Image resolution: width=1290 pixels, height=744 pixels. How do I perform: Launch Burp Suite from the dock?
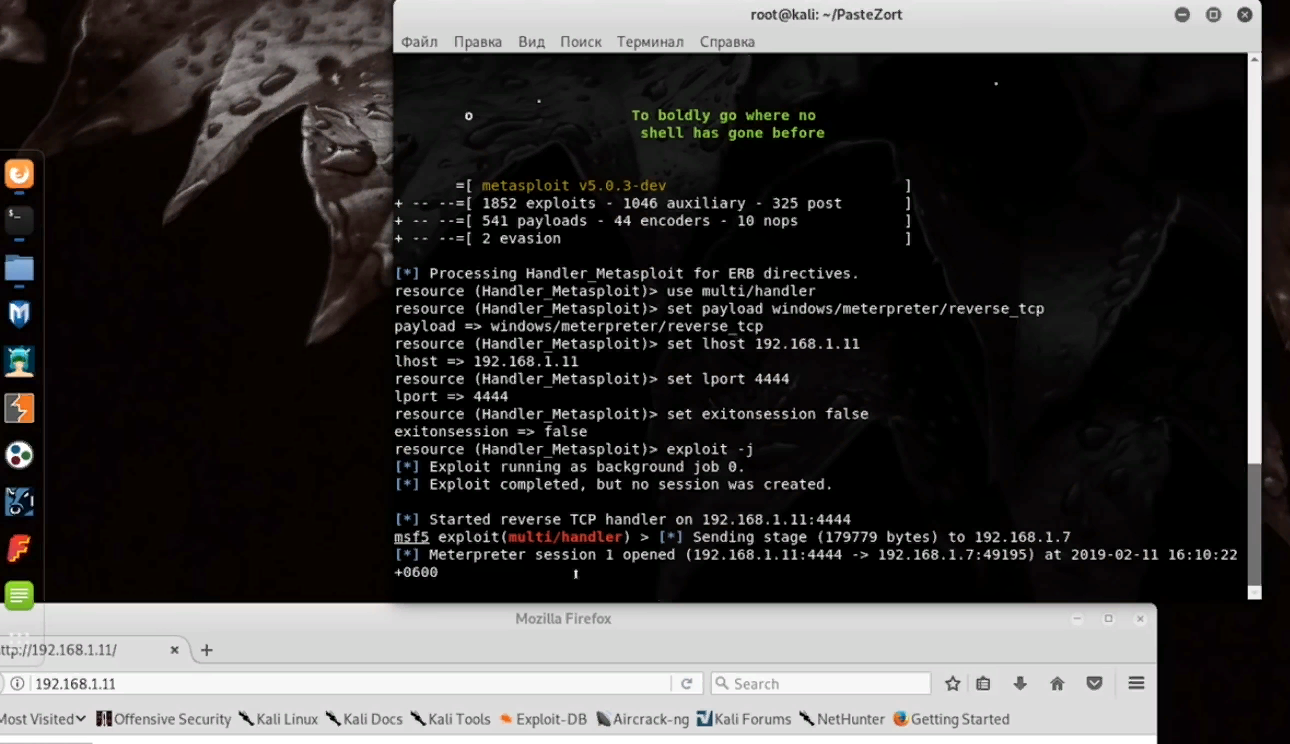pos(19,408)
